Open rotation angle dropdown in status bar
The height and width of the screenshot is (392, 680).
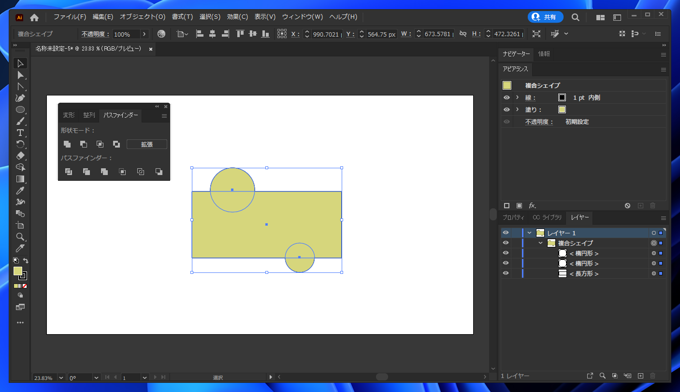pyautogui.click(x=96, y=378)
